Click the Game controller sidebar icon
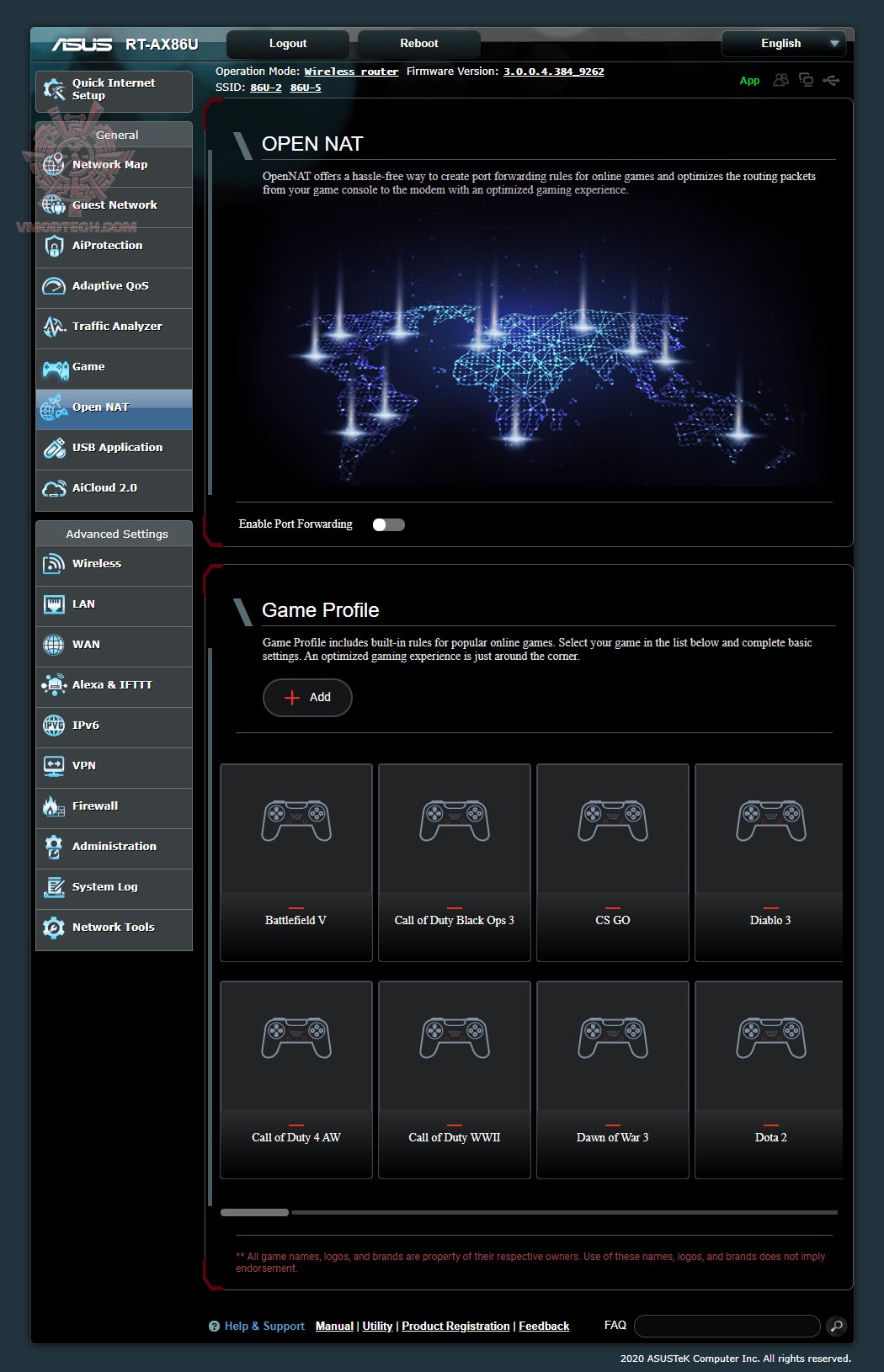884x1372 pixels. point(56,369)
